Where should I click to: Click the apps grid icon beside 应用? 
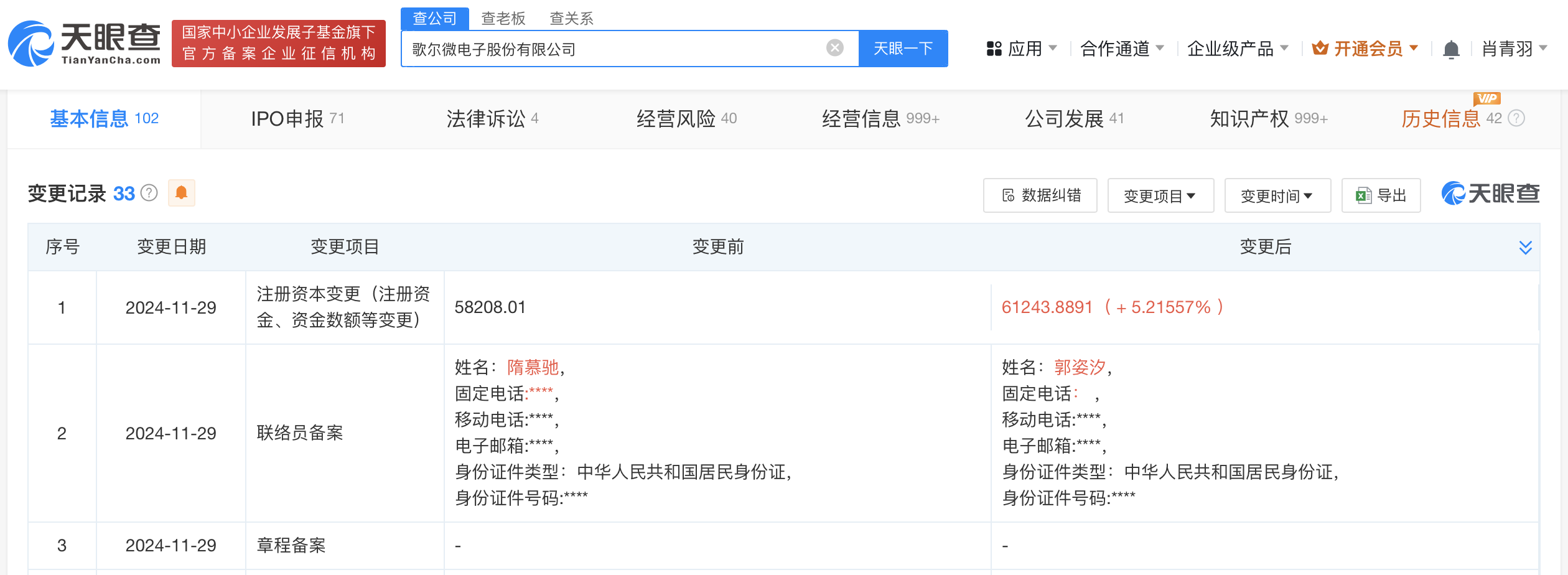tap(994, 49)
